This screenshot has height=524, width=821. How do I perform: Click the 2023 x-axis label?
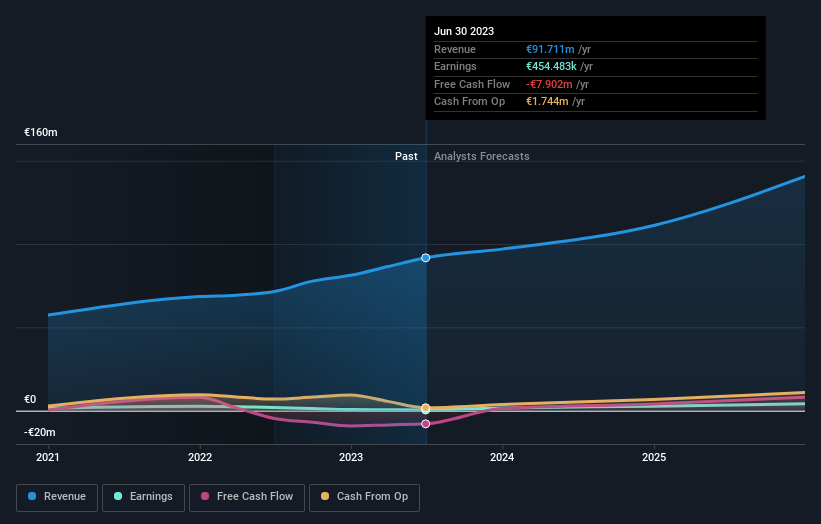(351, 457)
